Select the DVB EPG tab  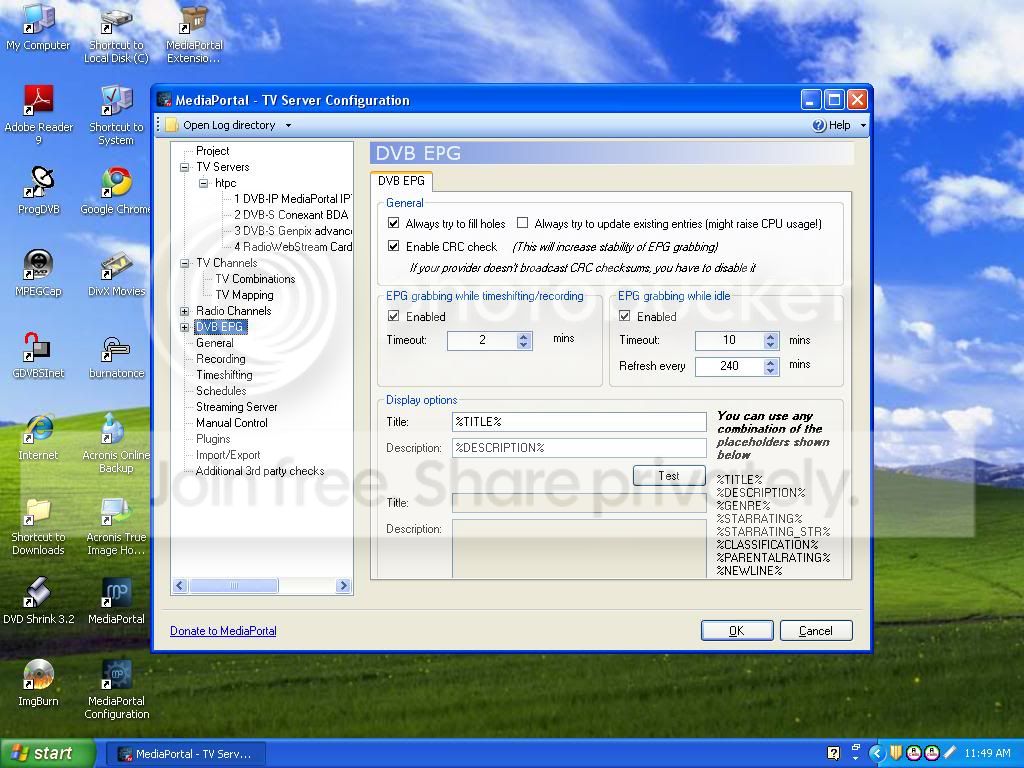tap(401, 181)
